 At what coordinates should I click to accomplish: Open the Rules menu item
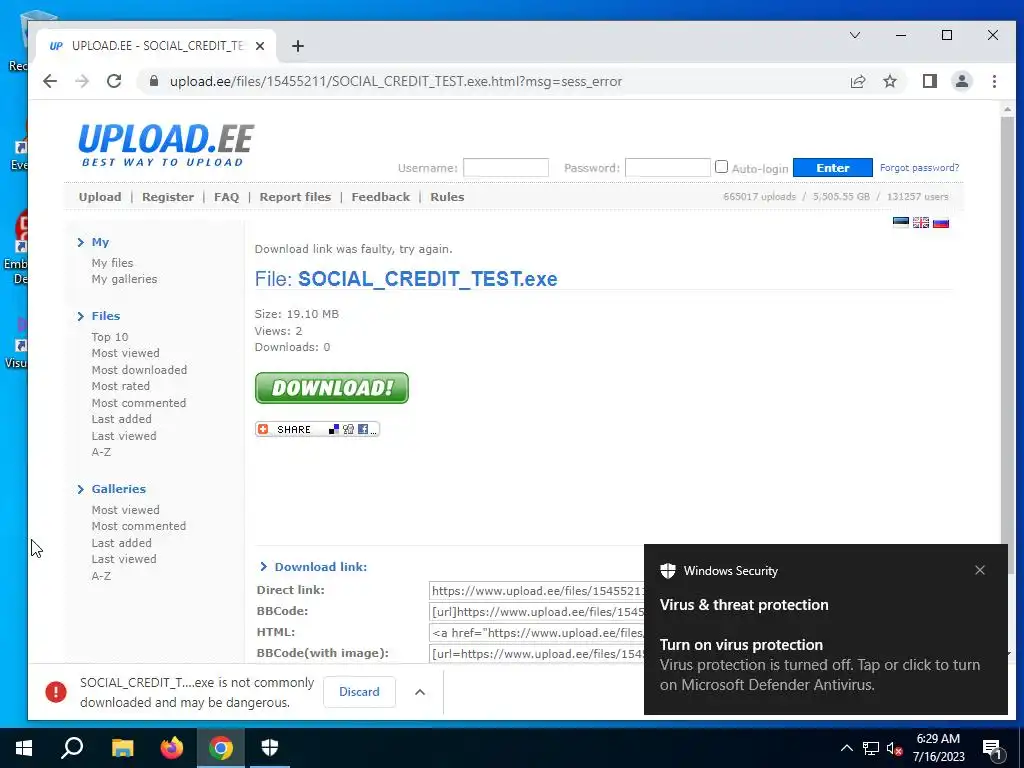[447, 197]
